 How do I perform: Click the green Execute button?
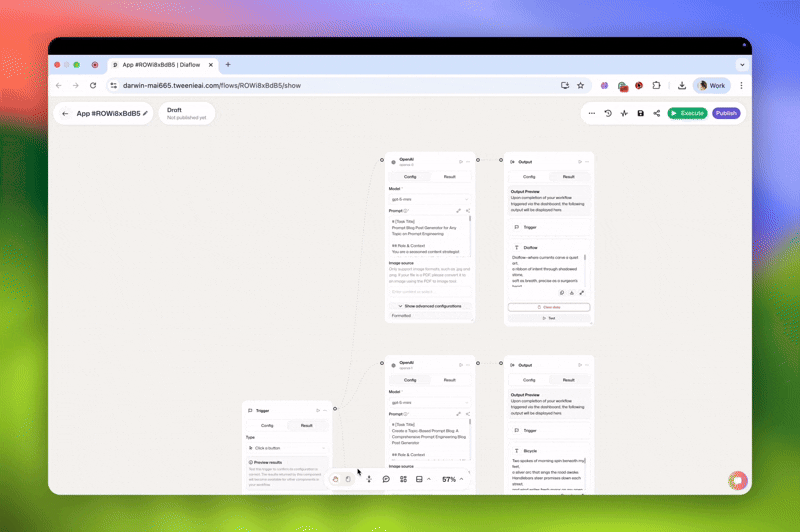(x=687, y=113)
